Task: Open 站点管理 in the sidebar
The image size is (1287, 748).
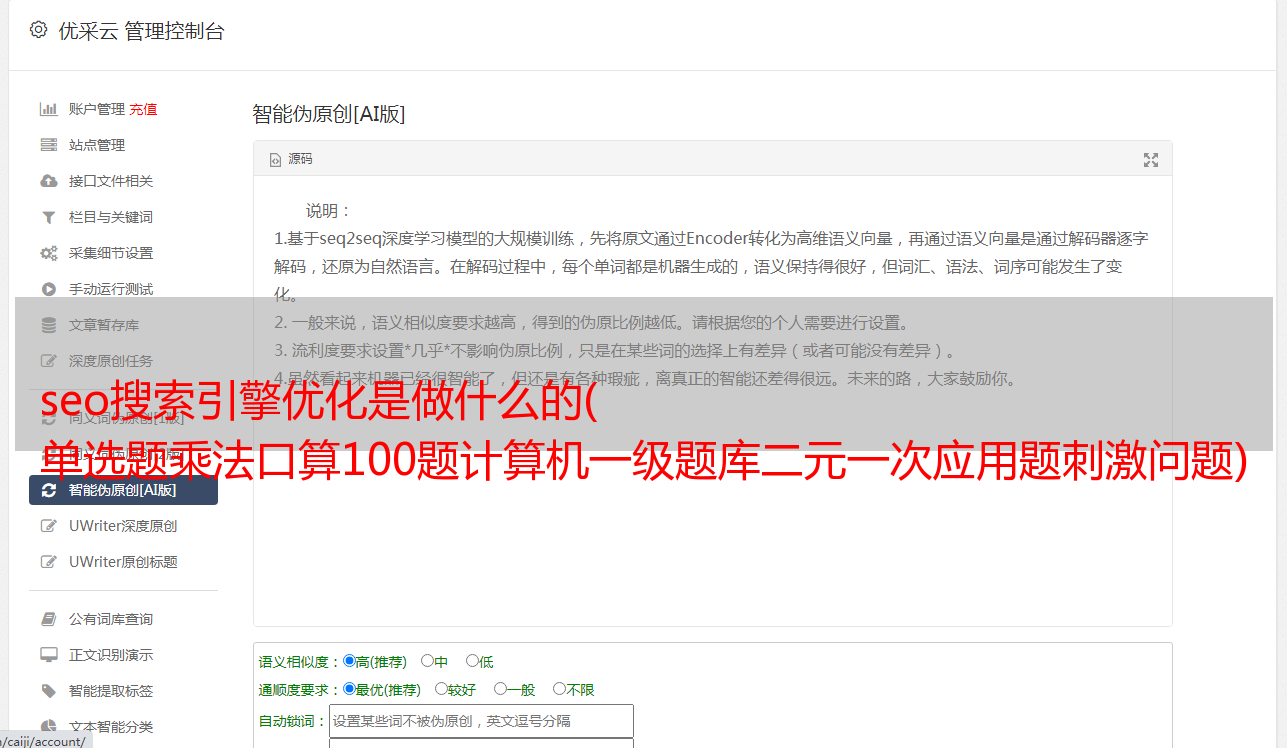Action: pyautogui.click(x=97, y=145)
